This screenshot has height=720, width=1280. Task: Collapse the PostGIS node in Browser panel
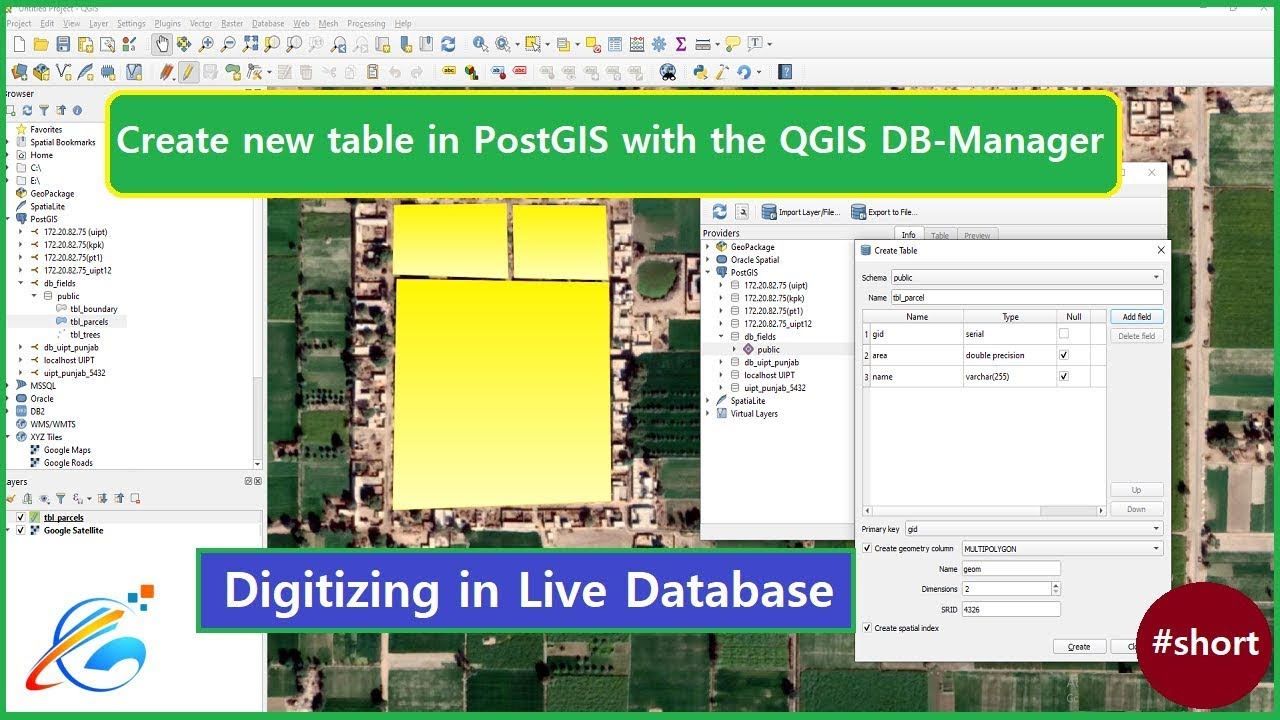point(8,218)
